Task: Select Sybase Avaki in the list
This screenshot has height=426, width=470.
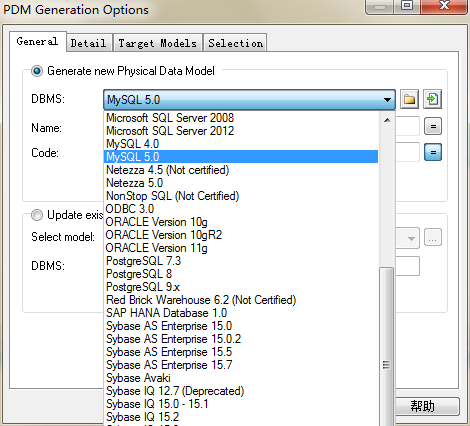Action: 241,378
